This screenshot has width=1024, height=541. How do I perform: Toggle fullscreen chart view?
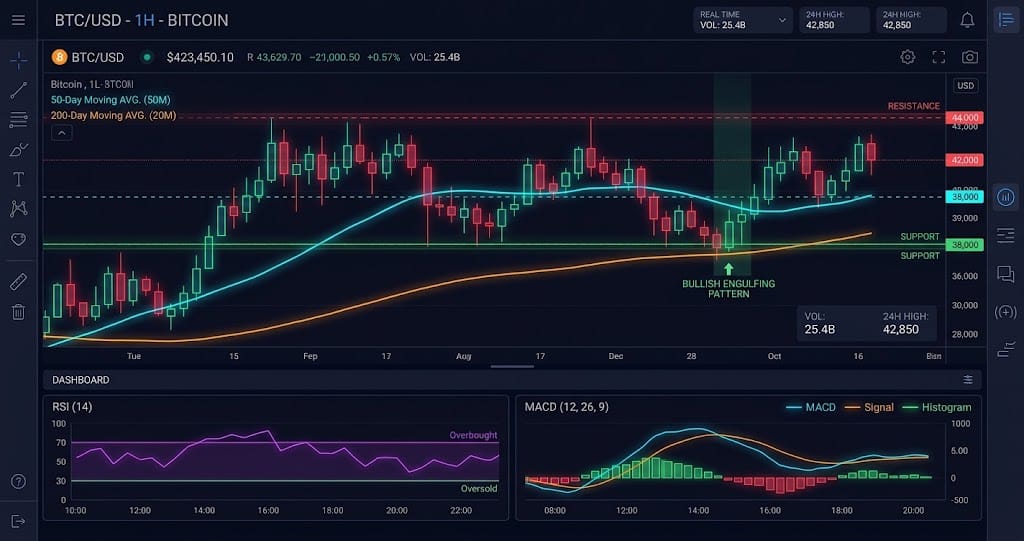[x=938, y=57]
